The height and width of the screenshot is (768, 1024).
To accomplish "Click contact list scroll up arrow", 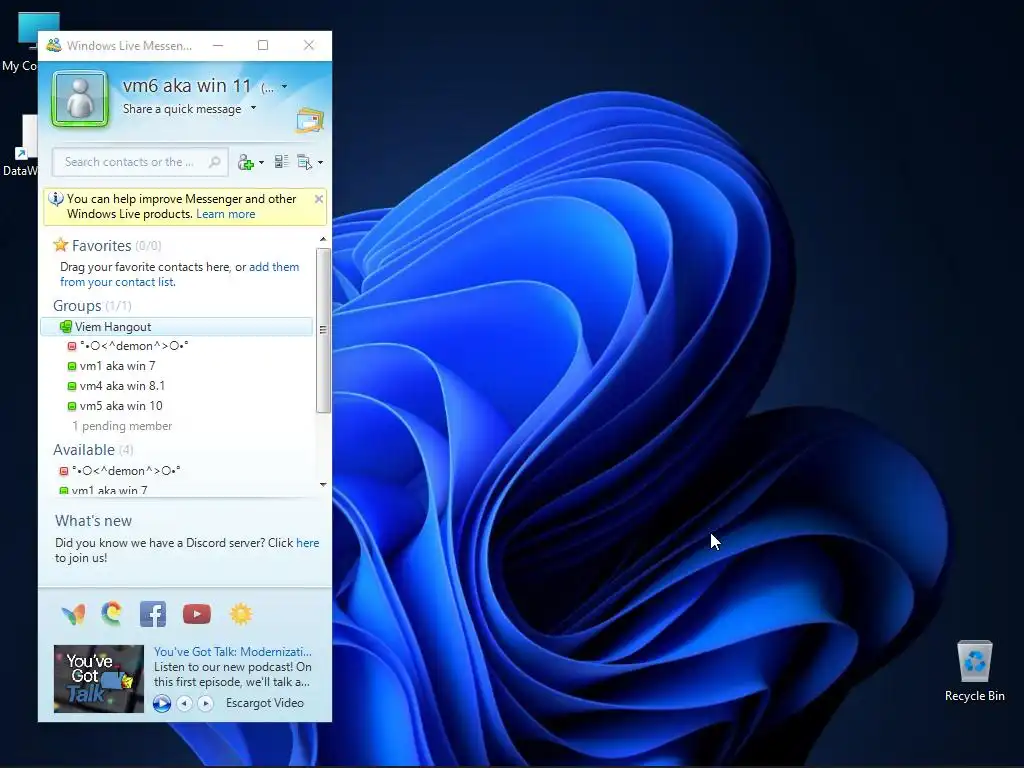I will (323, 240).
